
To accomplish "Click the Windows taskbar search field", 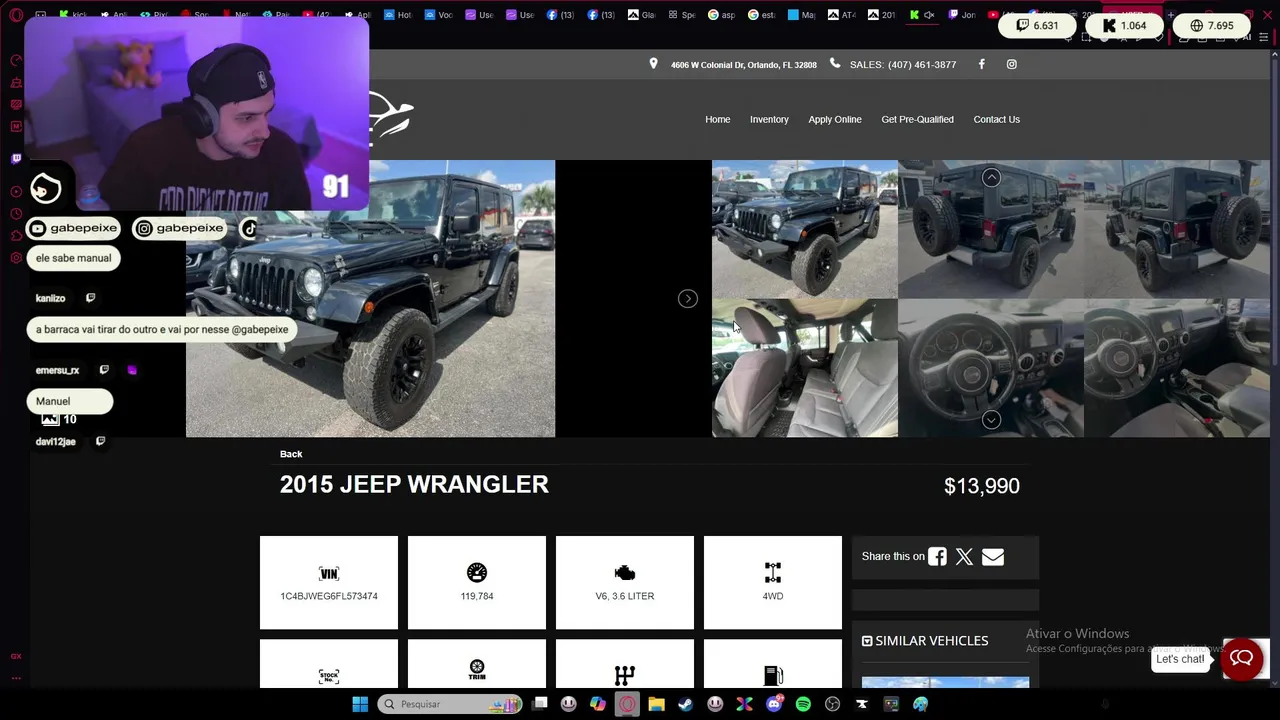I will click(450, 704).
